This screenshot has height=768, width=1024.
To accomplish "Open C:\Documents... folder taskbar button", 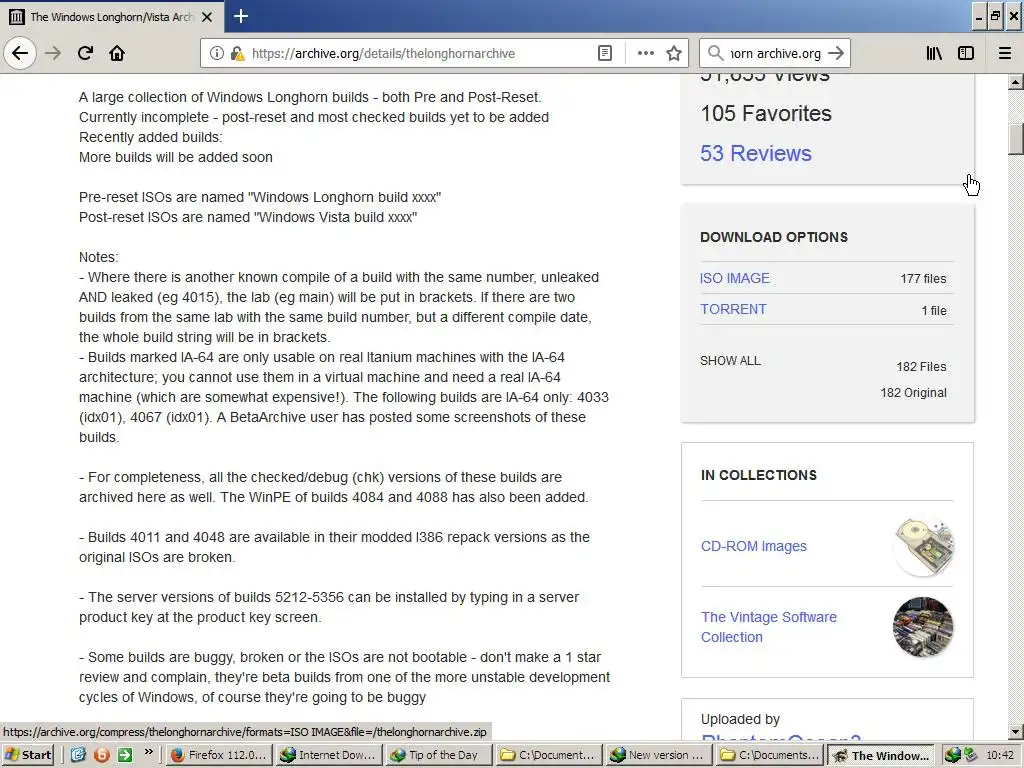I will (769, 755).
